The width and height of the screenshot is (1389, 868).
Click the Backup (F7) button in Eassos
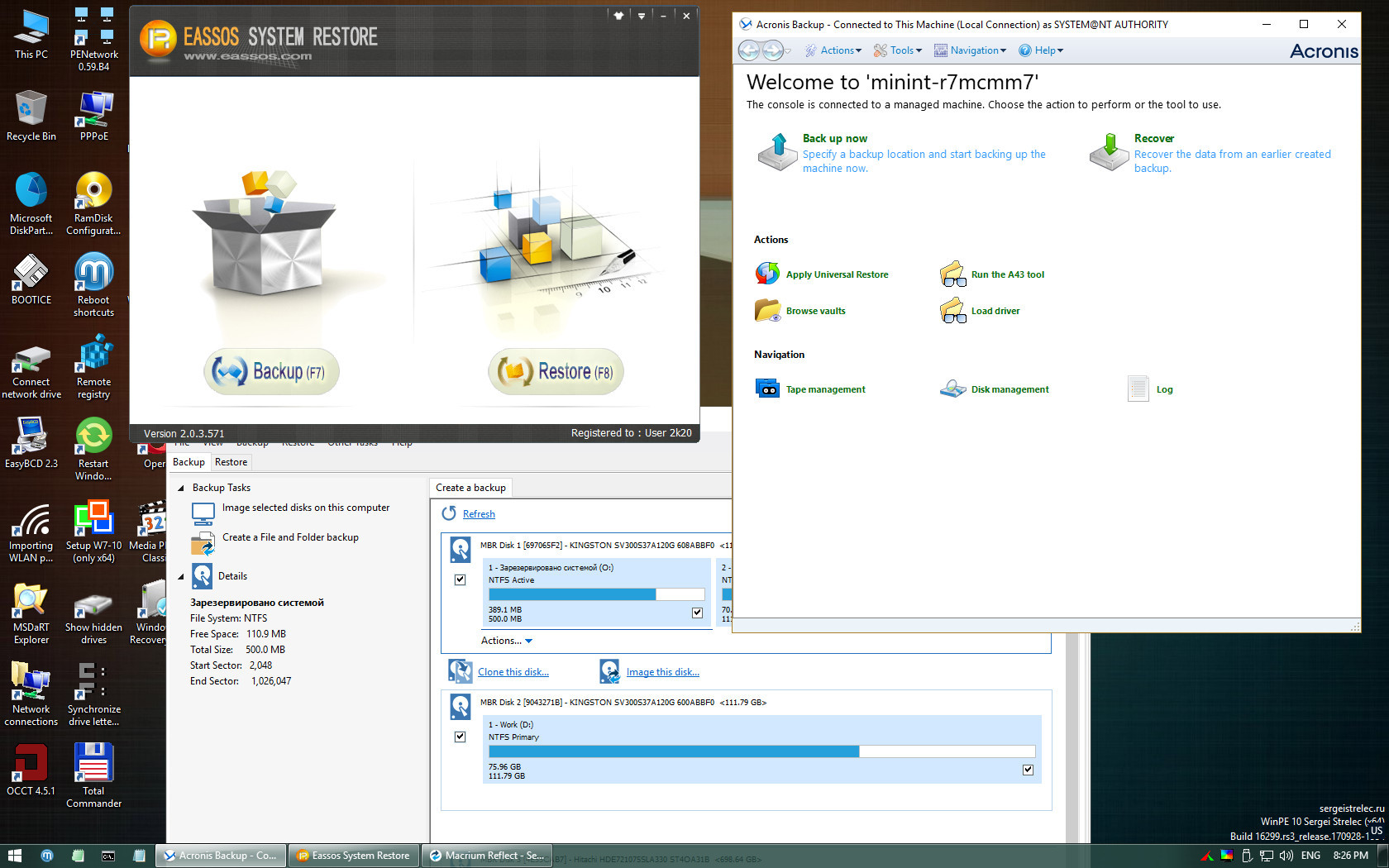(x=271, y=371)
